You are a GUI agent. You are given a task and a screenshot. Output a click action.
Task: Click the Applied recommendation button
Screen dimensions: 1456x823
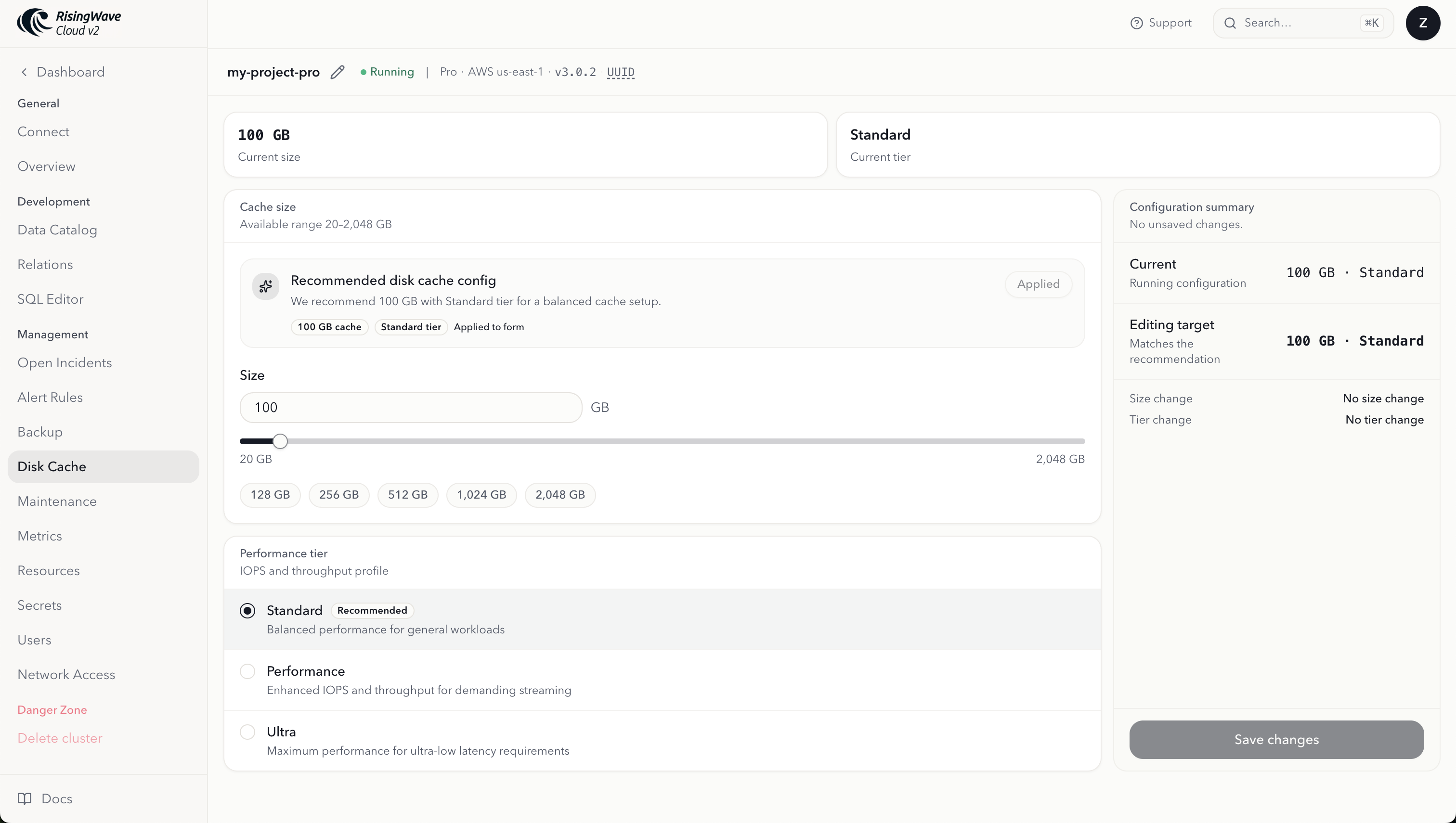pos(1038,284)
